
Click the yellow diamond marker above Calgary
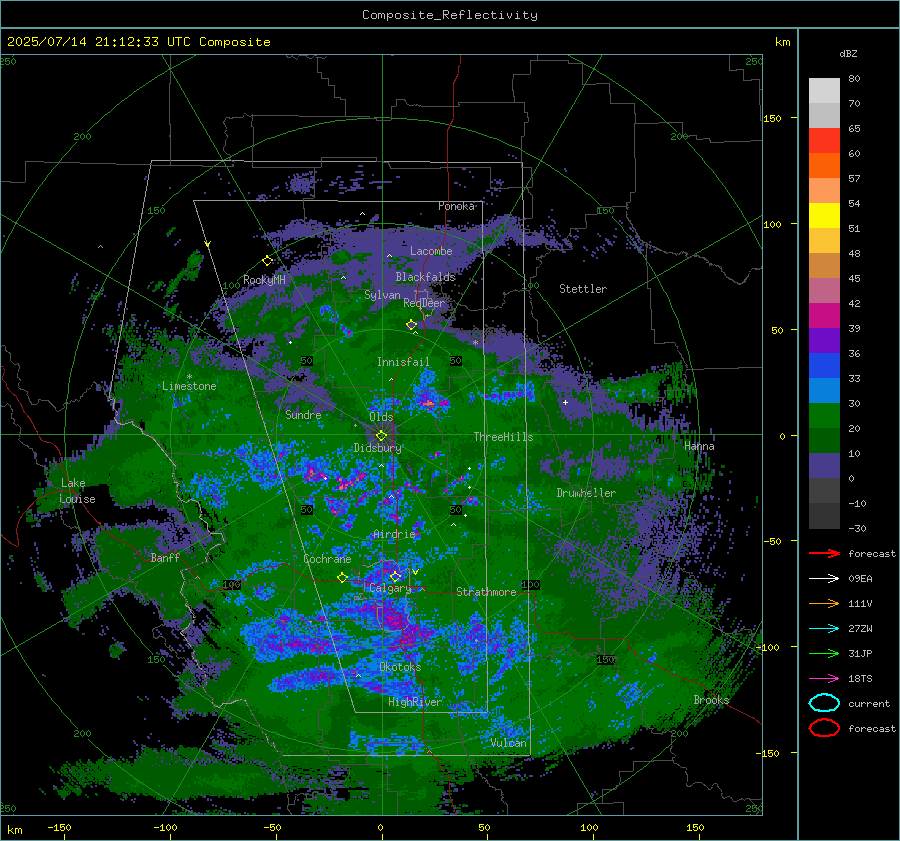395,576
